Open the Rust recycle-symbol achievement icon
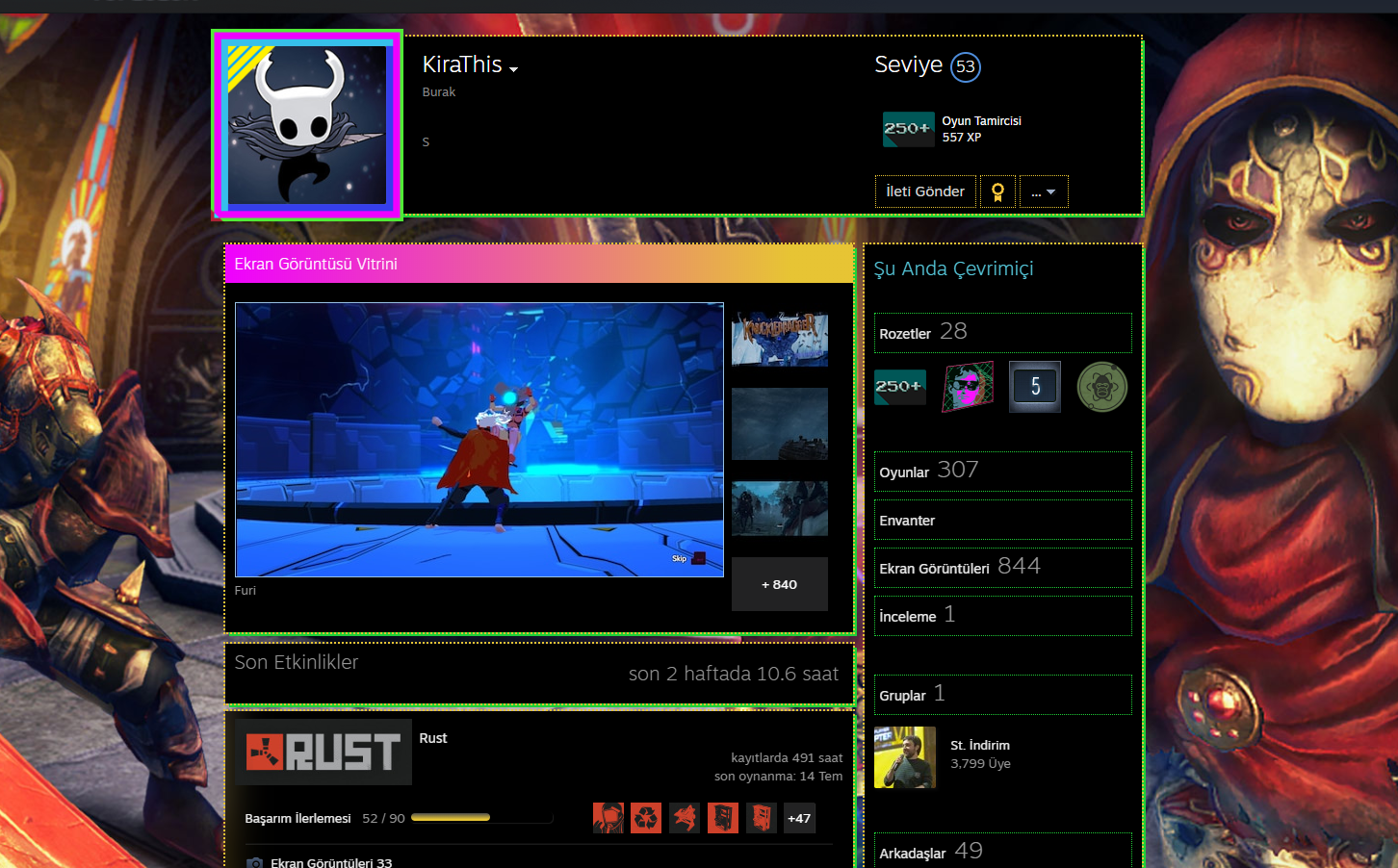Screen dimensions: 1398x868 click(646, 818)
